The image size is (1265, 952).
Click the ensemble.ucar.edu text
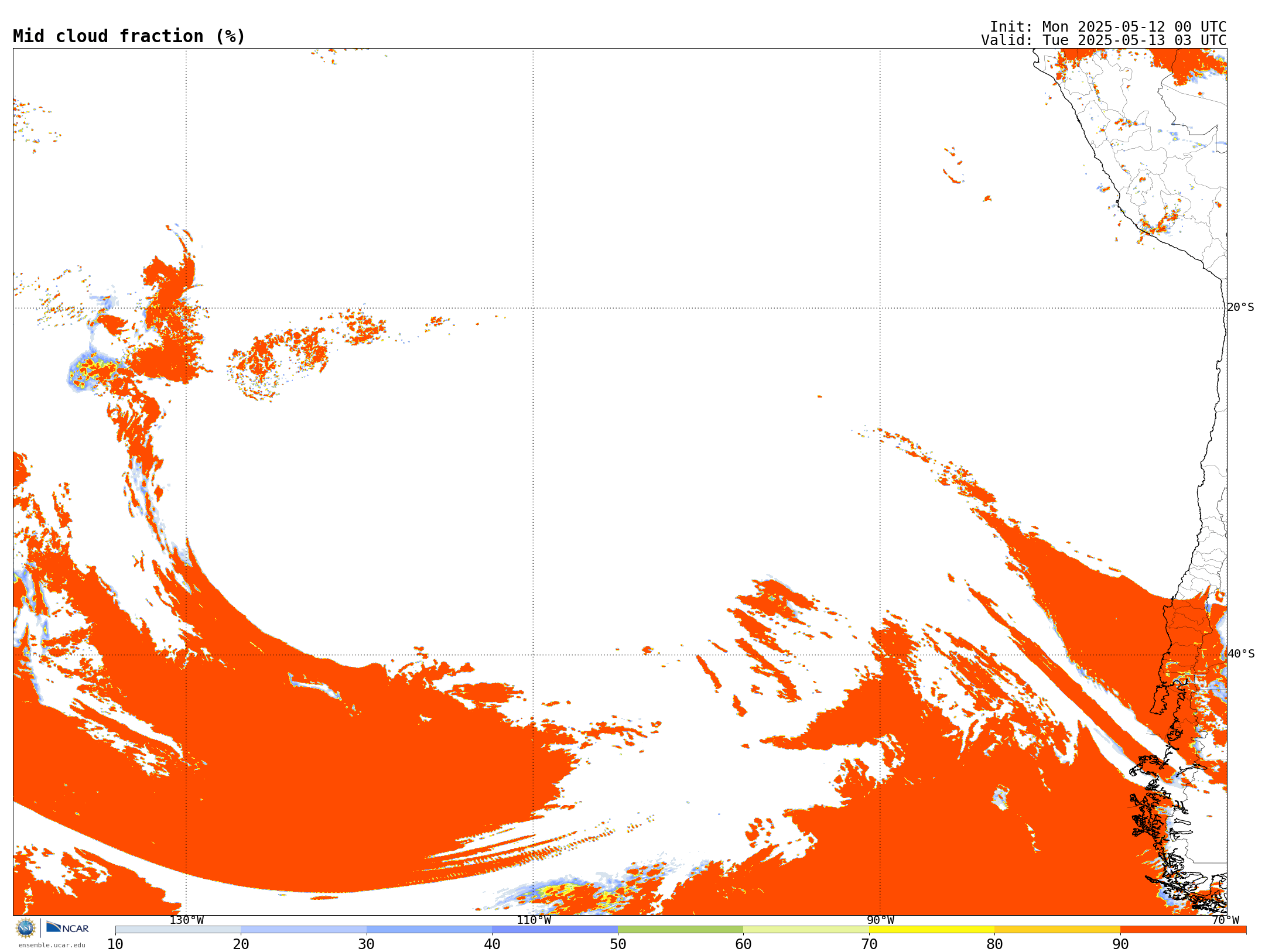(x=52, y=945)
